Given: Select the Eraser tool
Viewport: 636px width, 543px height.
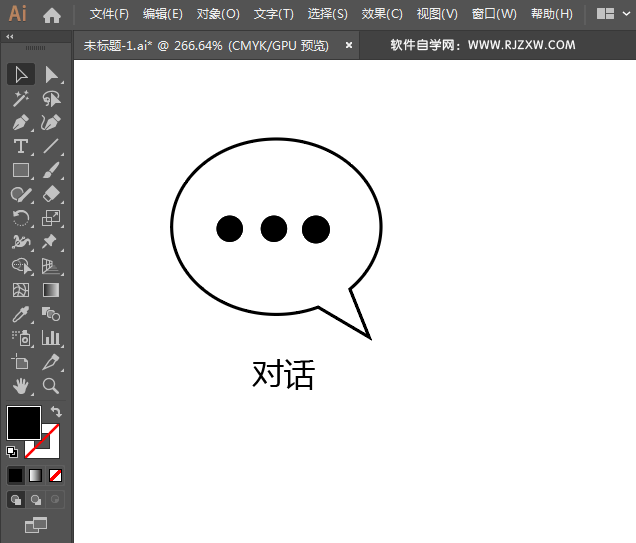Looking at the screenshot, I should pos(51,194).
